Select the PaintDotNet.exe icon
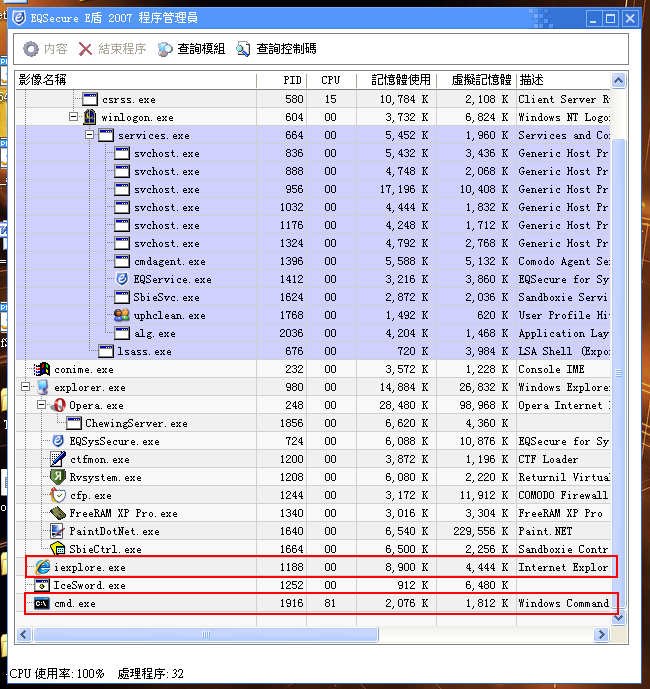650x689 pixels. (x=58, y=531)
